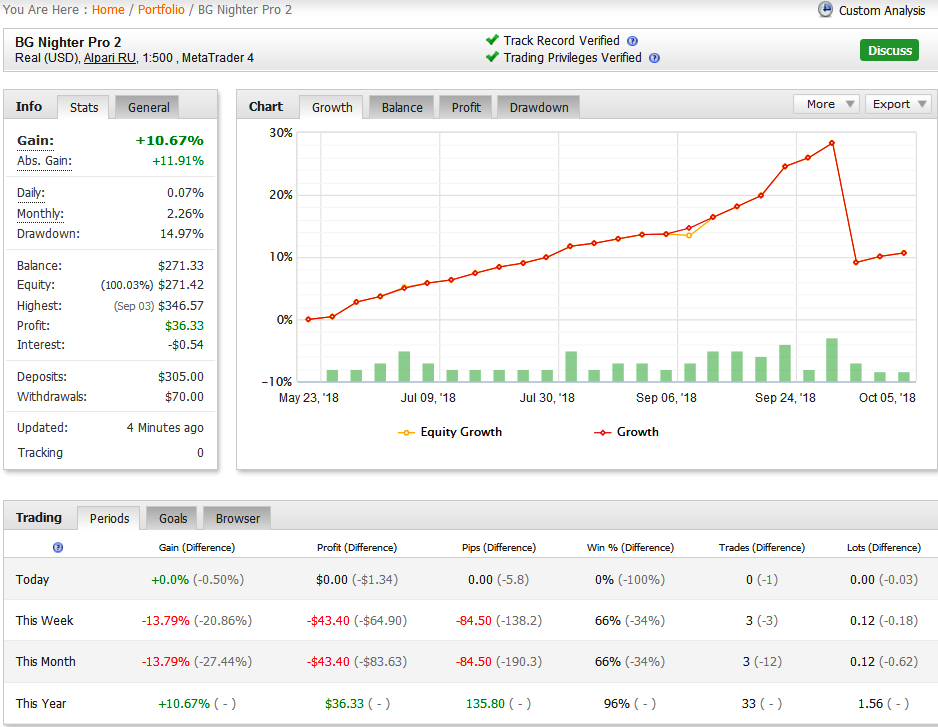Click Profit (Difference) column header
938x727 pixels.
pyautogui.click(x=357, y=547)
